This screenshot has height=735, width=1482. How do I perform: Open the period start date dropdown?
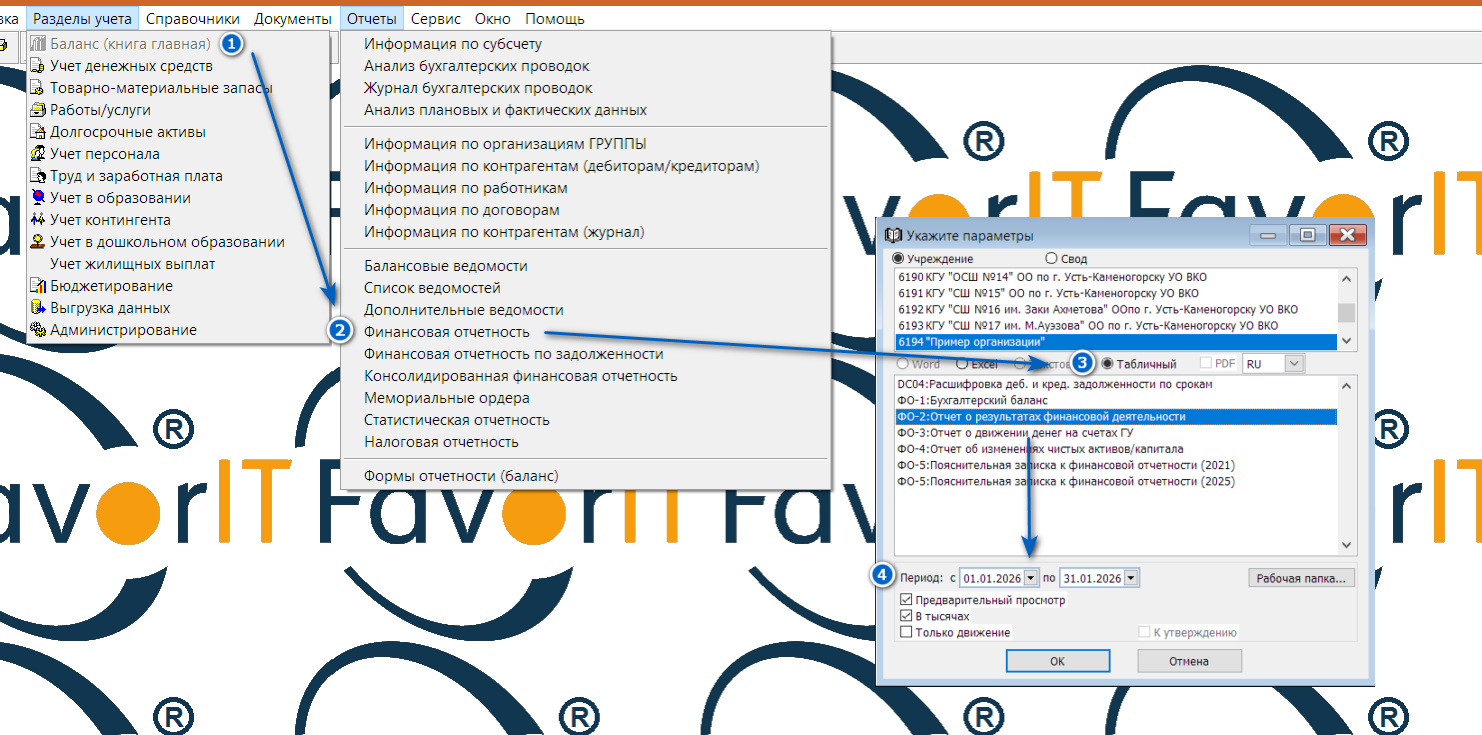(1030, 578)
